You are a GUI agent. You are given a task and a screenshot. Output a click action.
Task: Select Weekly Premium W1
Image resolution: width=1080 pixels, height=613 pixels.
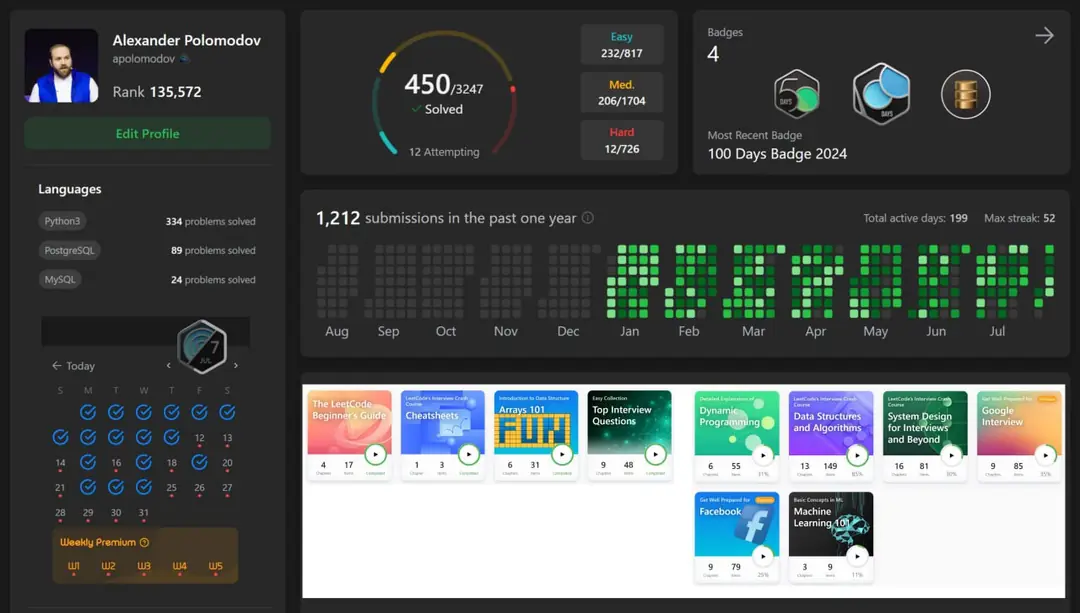pos(74,566)
